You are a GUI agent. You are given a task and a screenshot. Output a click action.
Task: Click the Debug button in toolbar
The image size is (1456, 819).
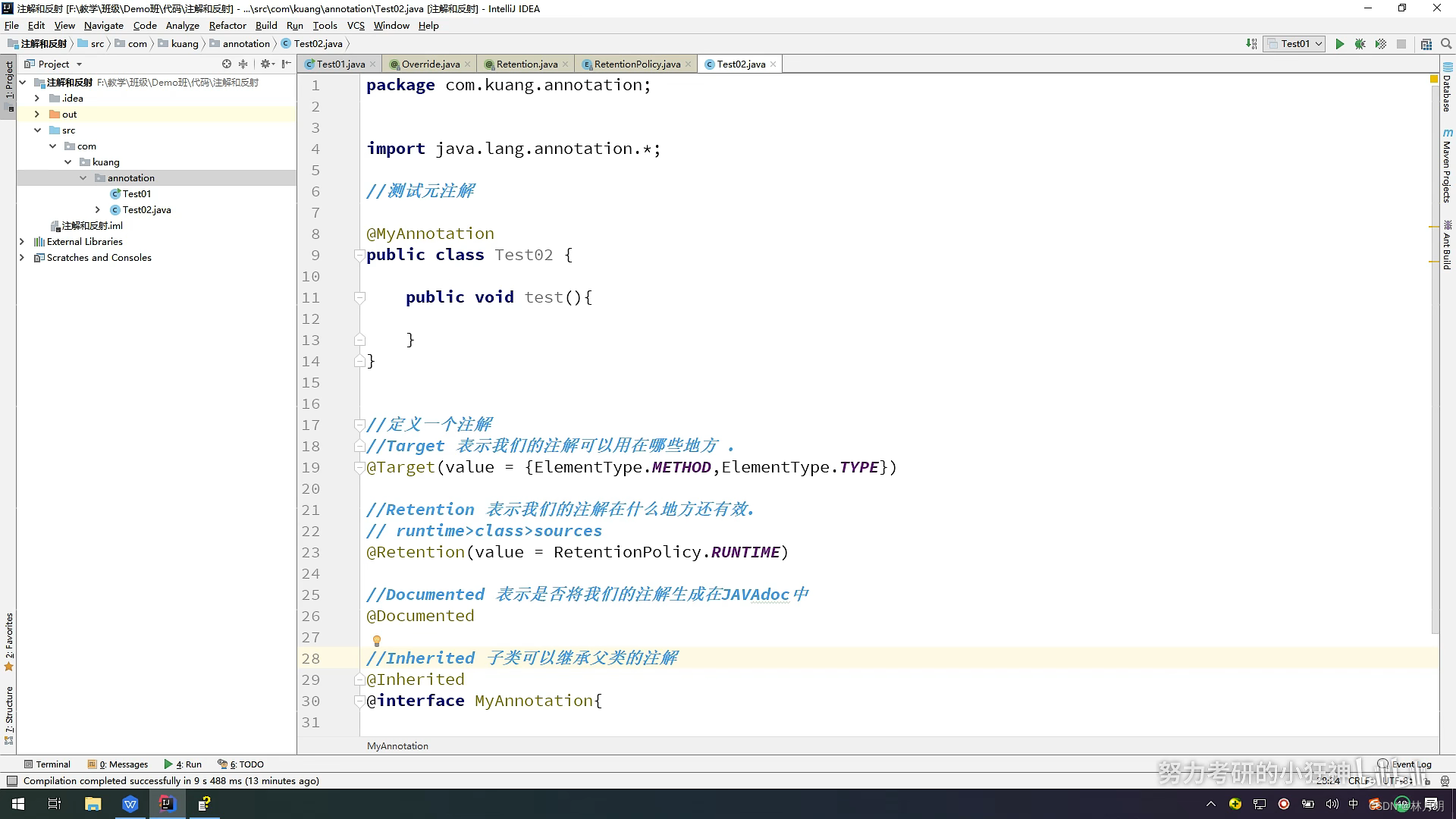1360,43
